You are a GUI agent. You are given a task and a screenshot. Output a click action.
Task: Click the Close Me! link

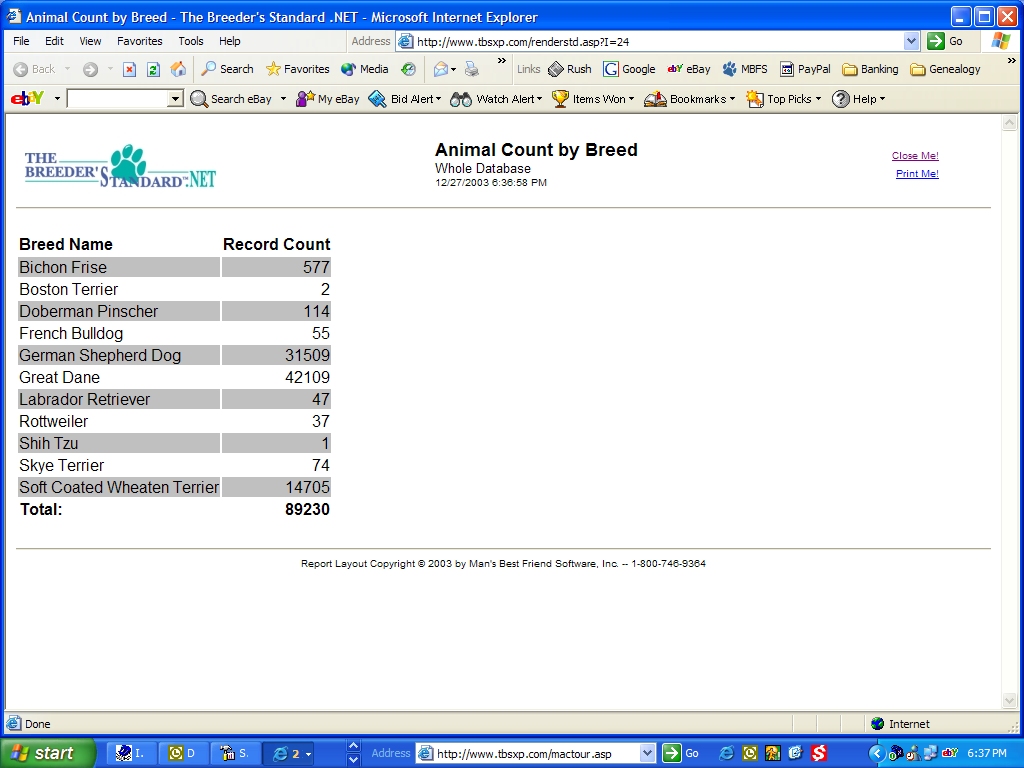point(915,156)
